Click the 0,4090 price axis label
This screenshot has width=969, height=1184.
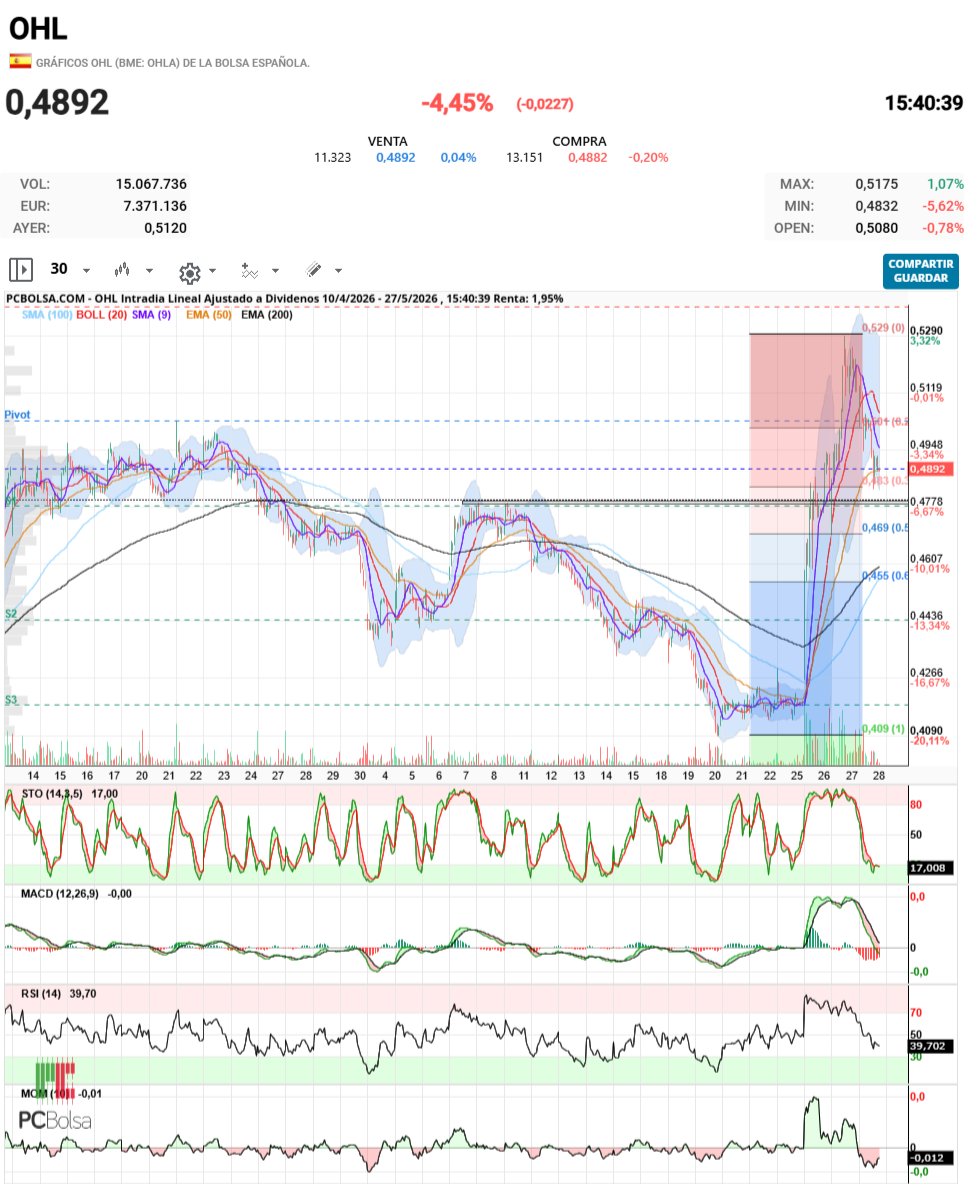pyautogui.click(x=926, y=731)
